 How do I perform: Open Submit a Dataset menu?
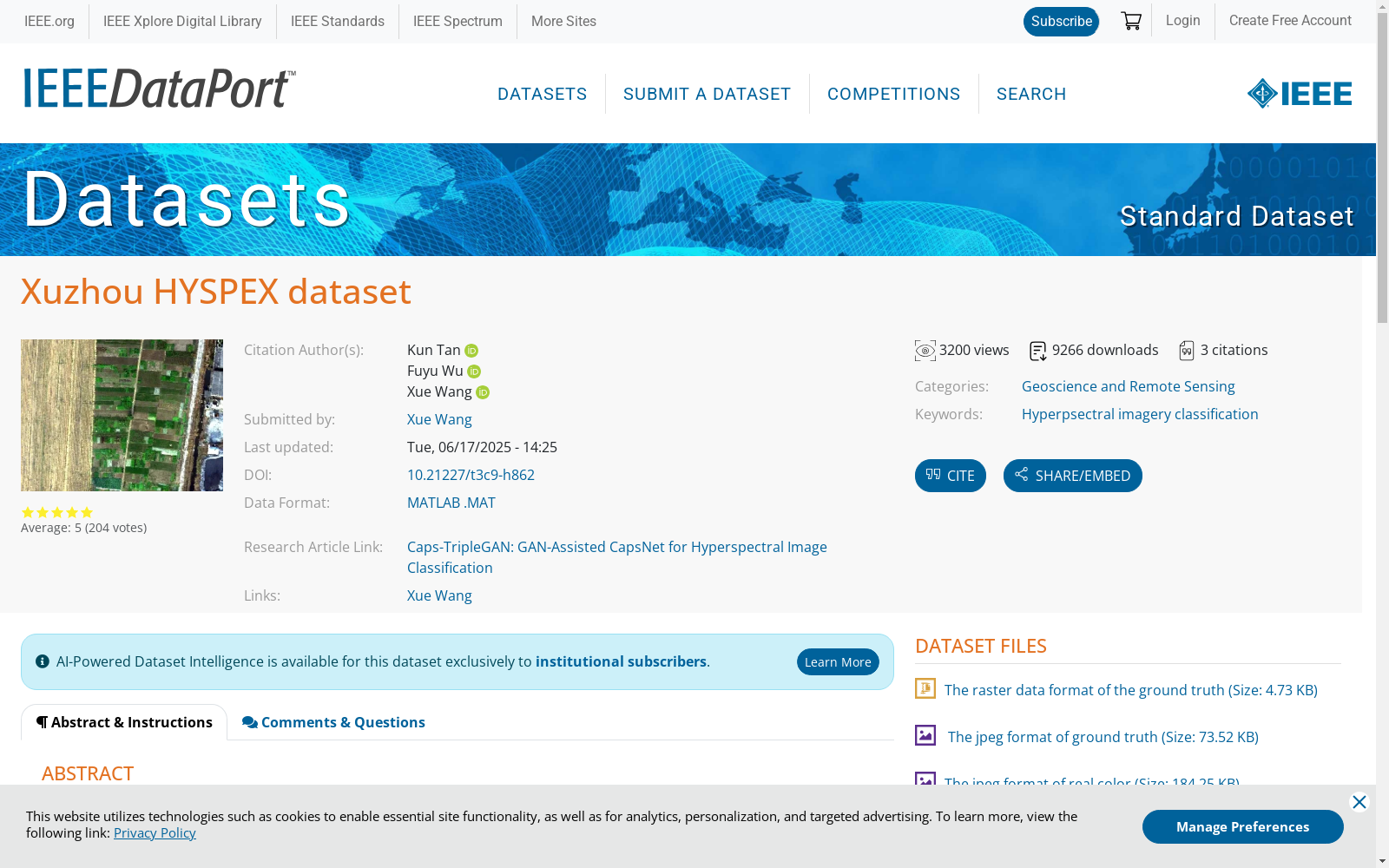(707, 94)
